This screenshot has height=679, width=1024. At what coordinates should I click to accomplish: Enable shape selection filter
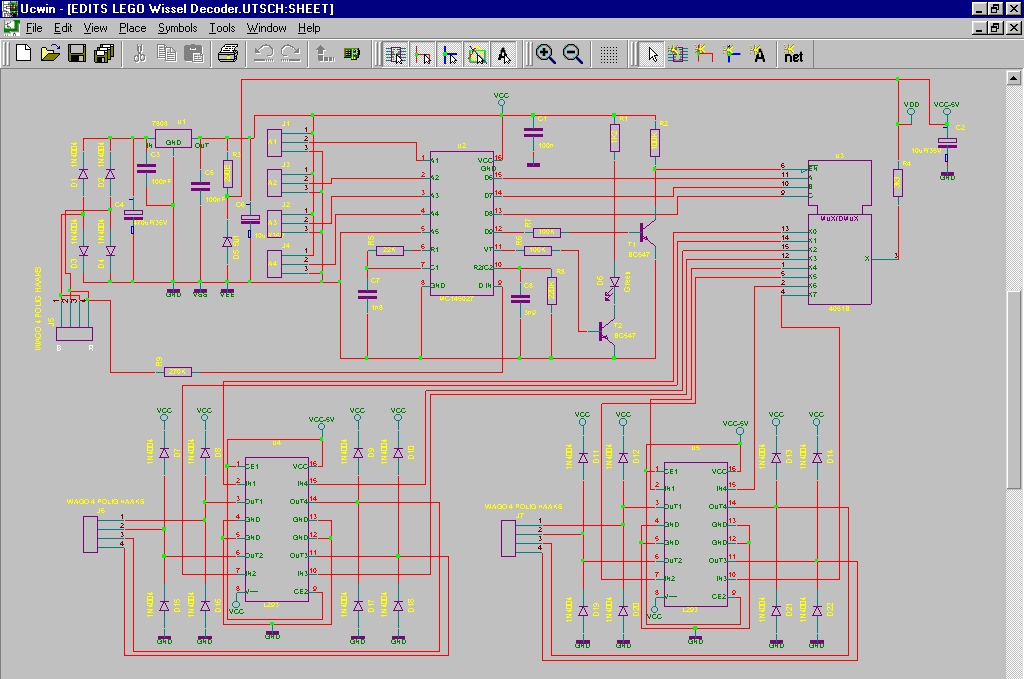coord(477,55)
